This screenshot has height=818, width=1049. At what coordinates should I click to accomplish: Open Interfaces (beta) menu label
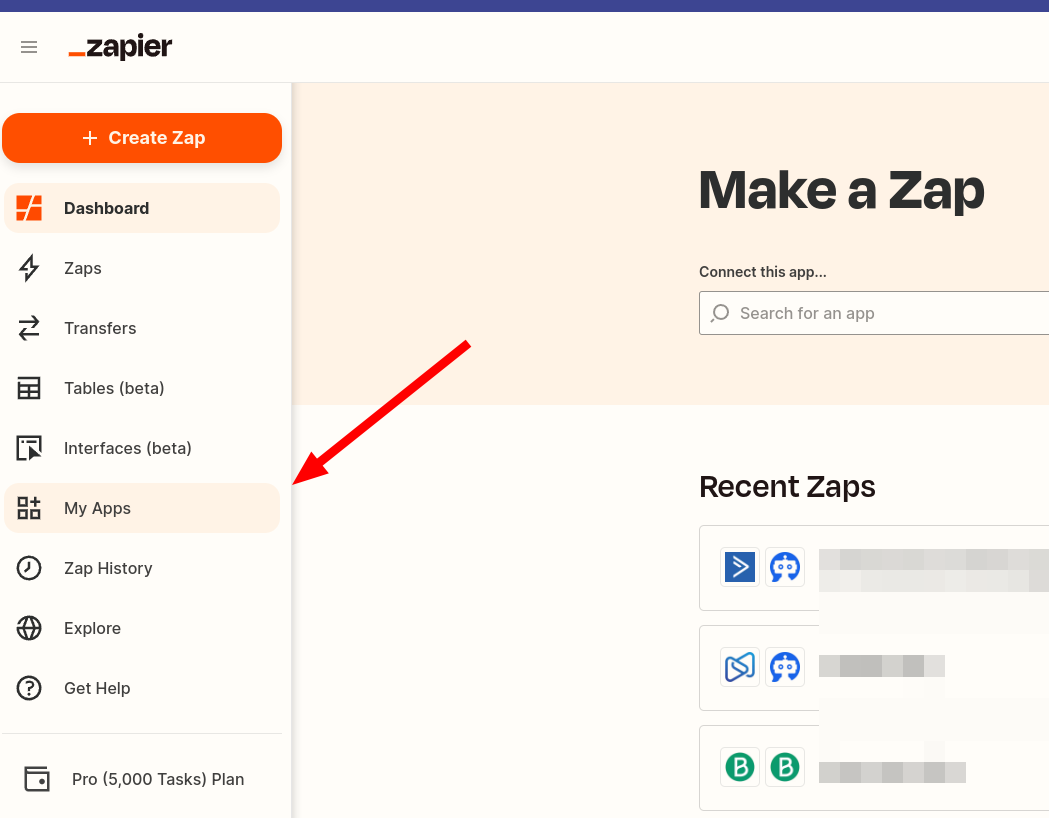coord(128,448)
